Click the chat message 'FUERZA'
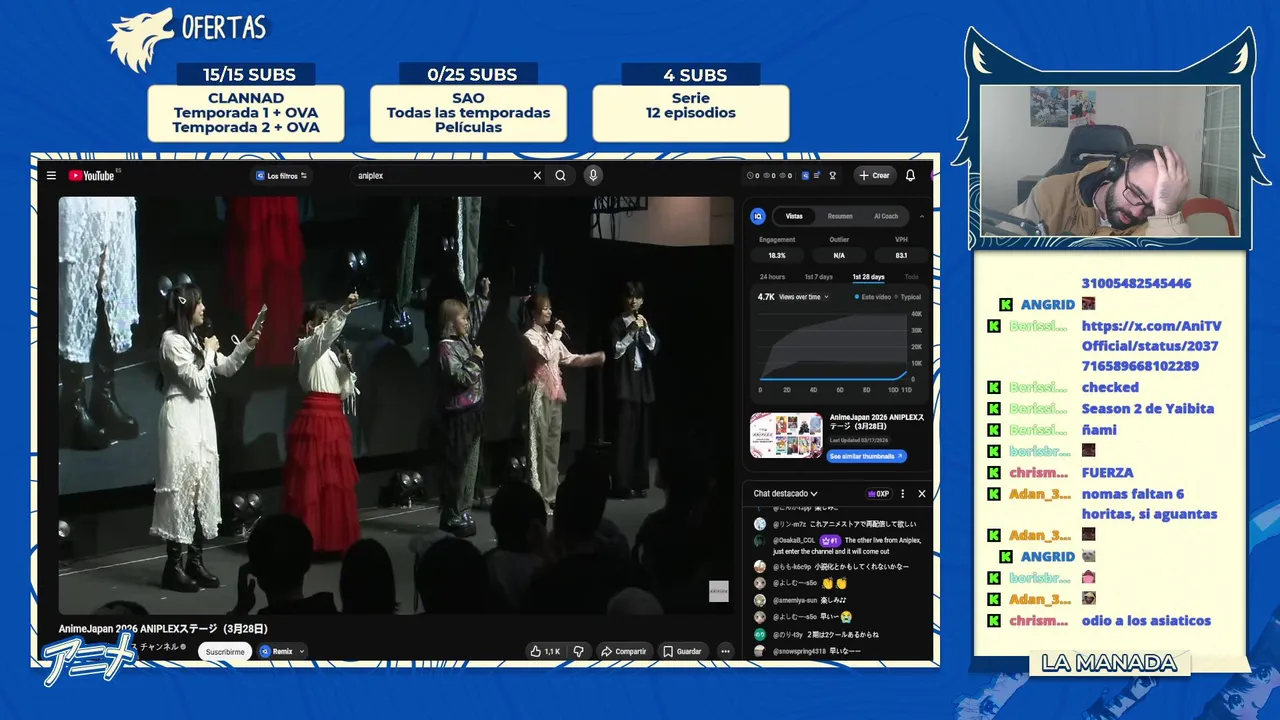Viewport: 1280px width, 720px height. tap(1107, 472)
